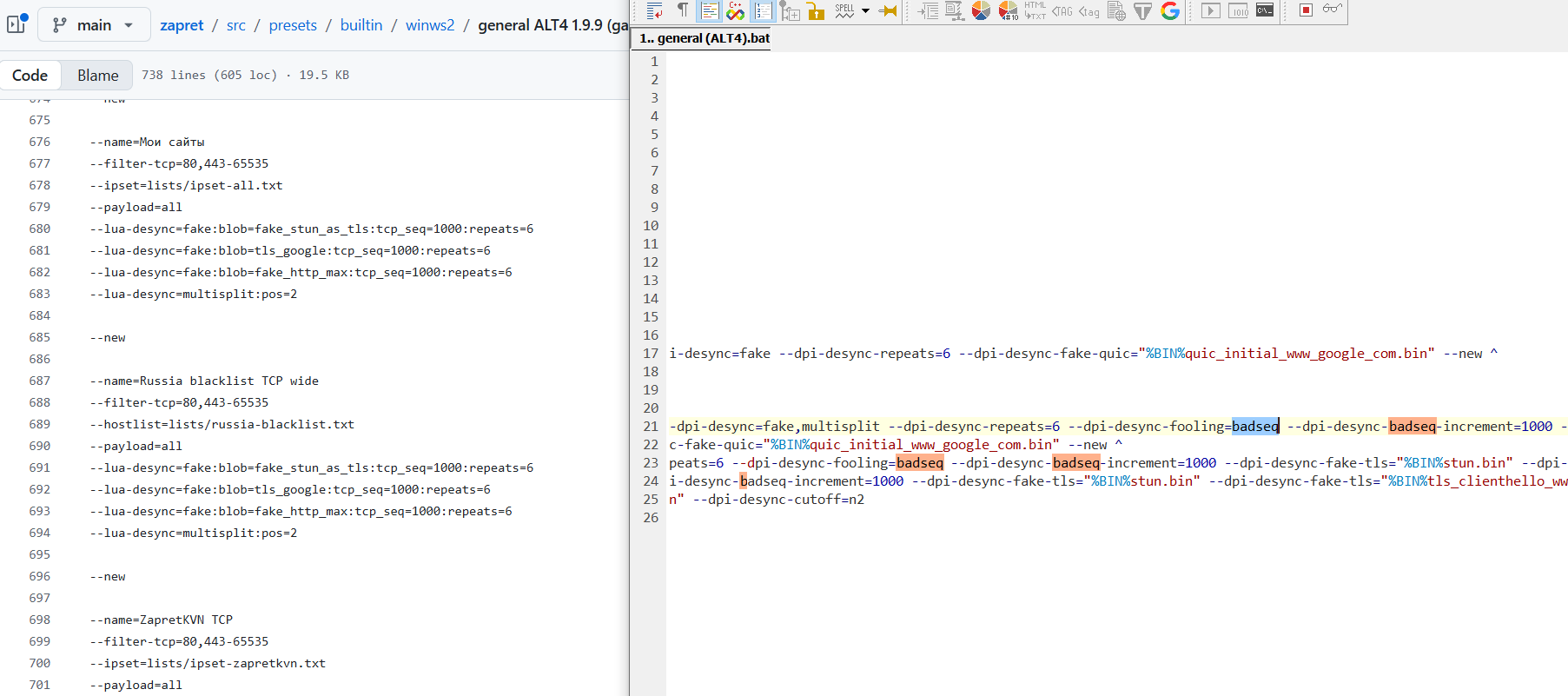The height and width of the screenshot is (696, 1568).
Task: Click '--lua-desync=multisplit:pos=2' on line 683
Action: tap(193, 294)
